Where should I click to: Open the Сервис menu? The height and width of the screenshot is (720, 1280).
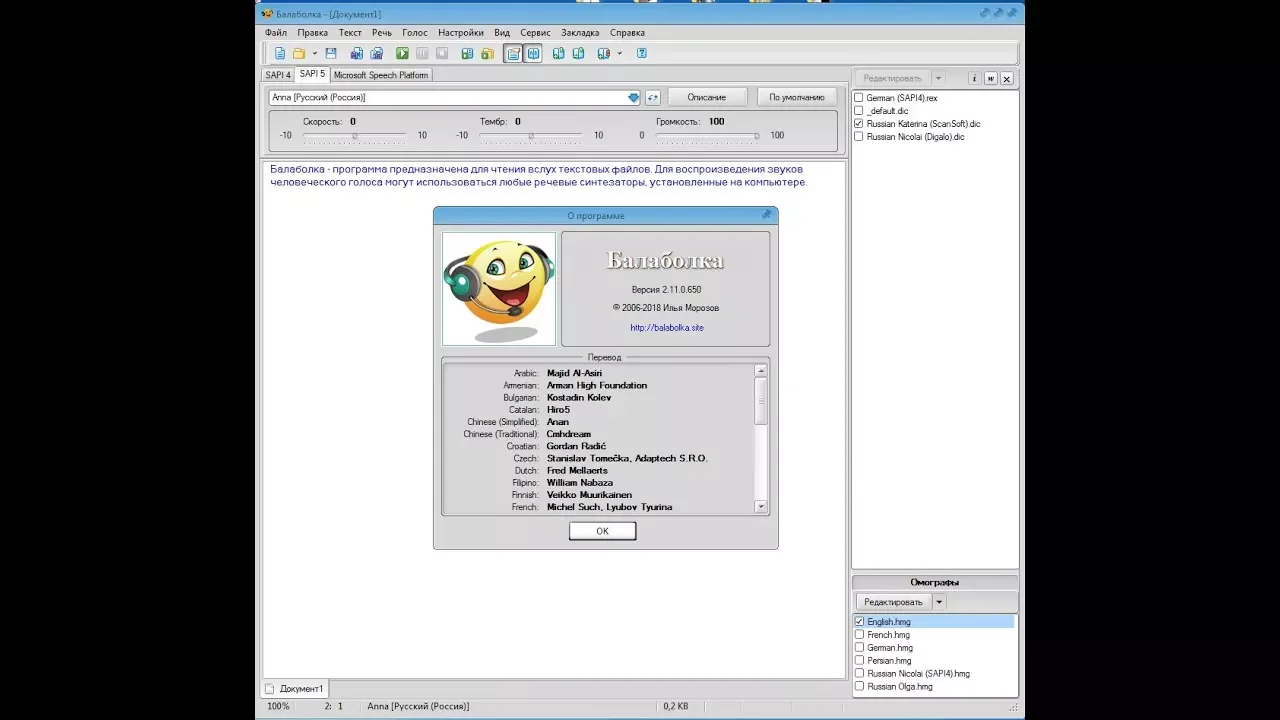click(536, 33)
